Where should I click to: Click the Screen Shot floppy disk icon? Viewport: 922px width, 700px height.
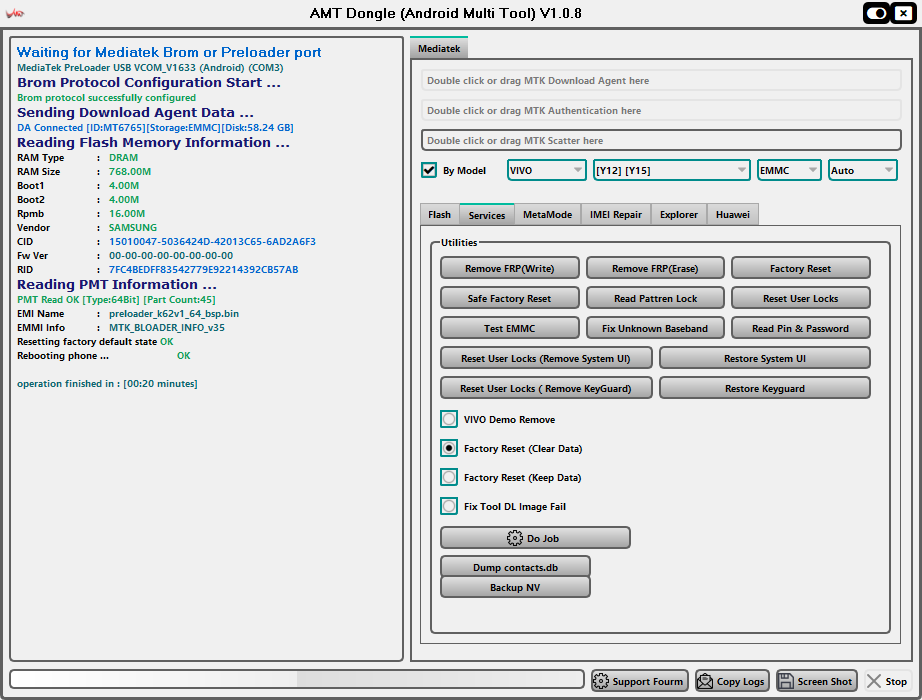786,681
